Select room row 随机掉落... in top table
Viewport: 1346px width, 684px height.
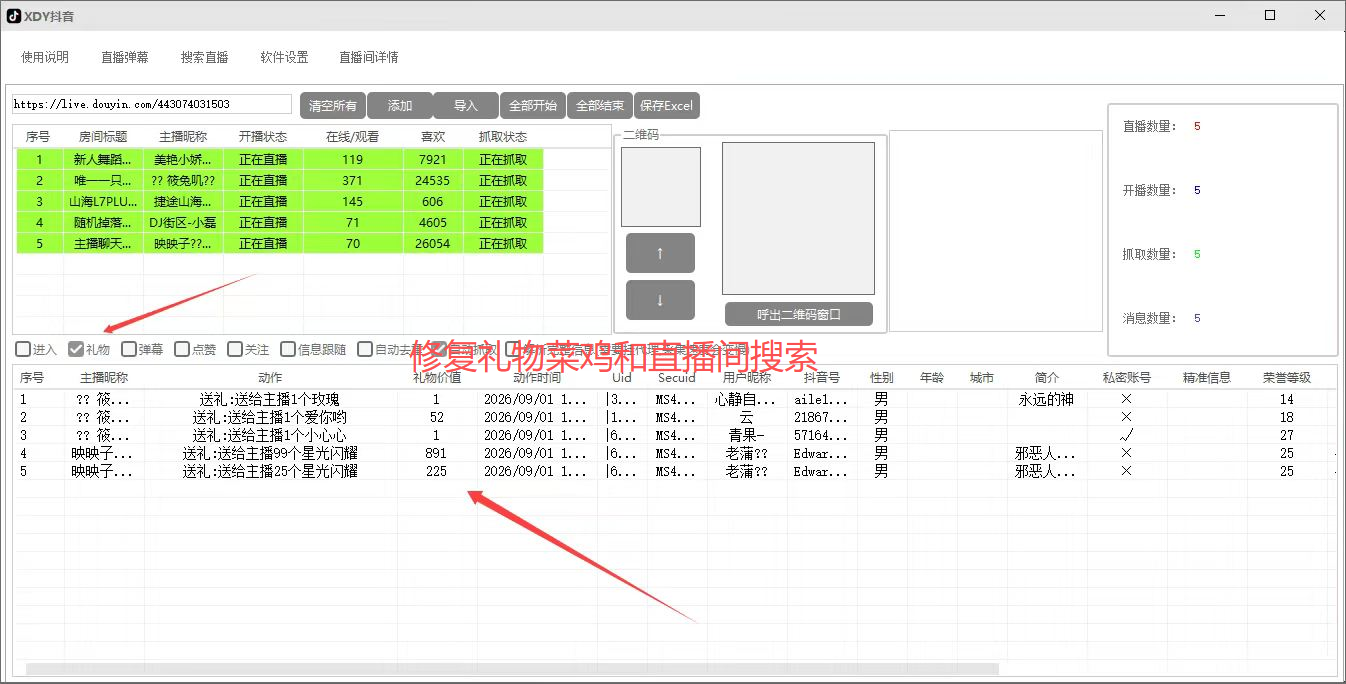click(x=279, y=222)
